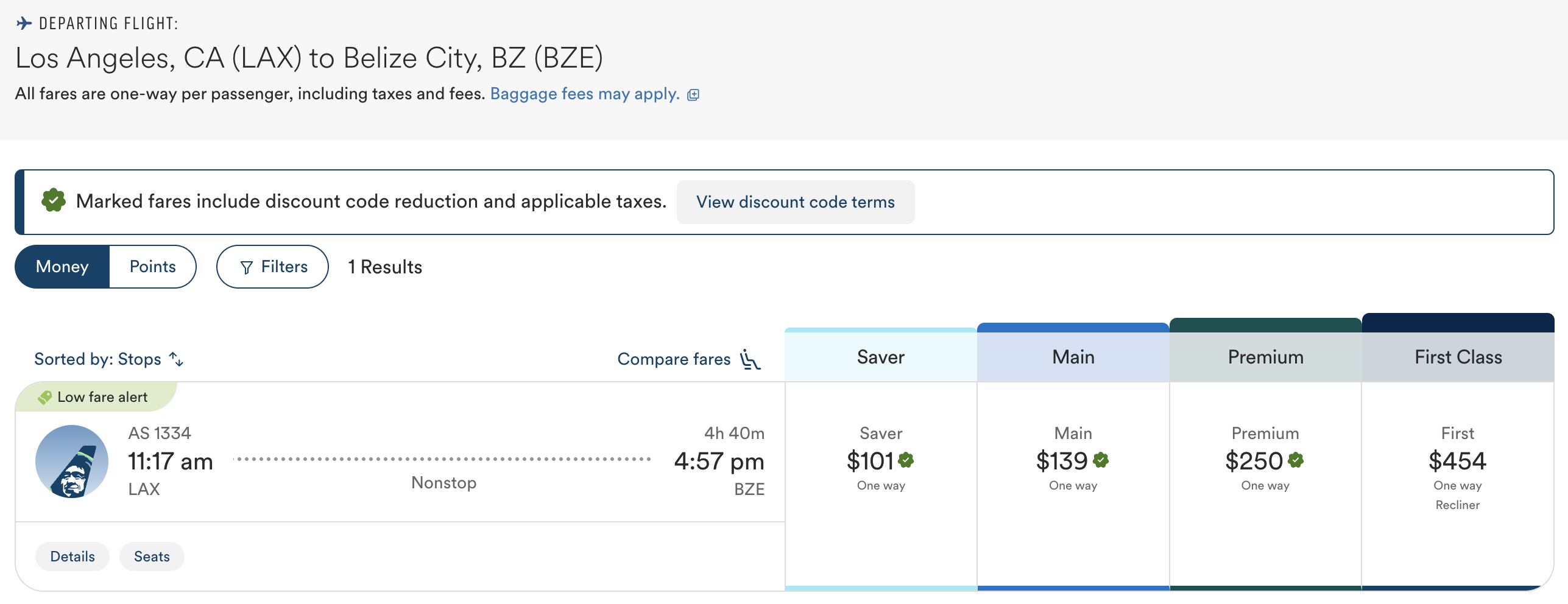Image resolution: width=1568 pixels, height=604 pixels.
Task: Click the 11:17 am departure time
Action: tap(171, 462)
